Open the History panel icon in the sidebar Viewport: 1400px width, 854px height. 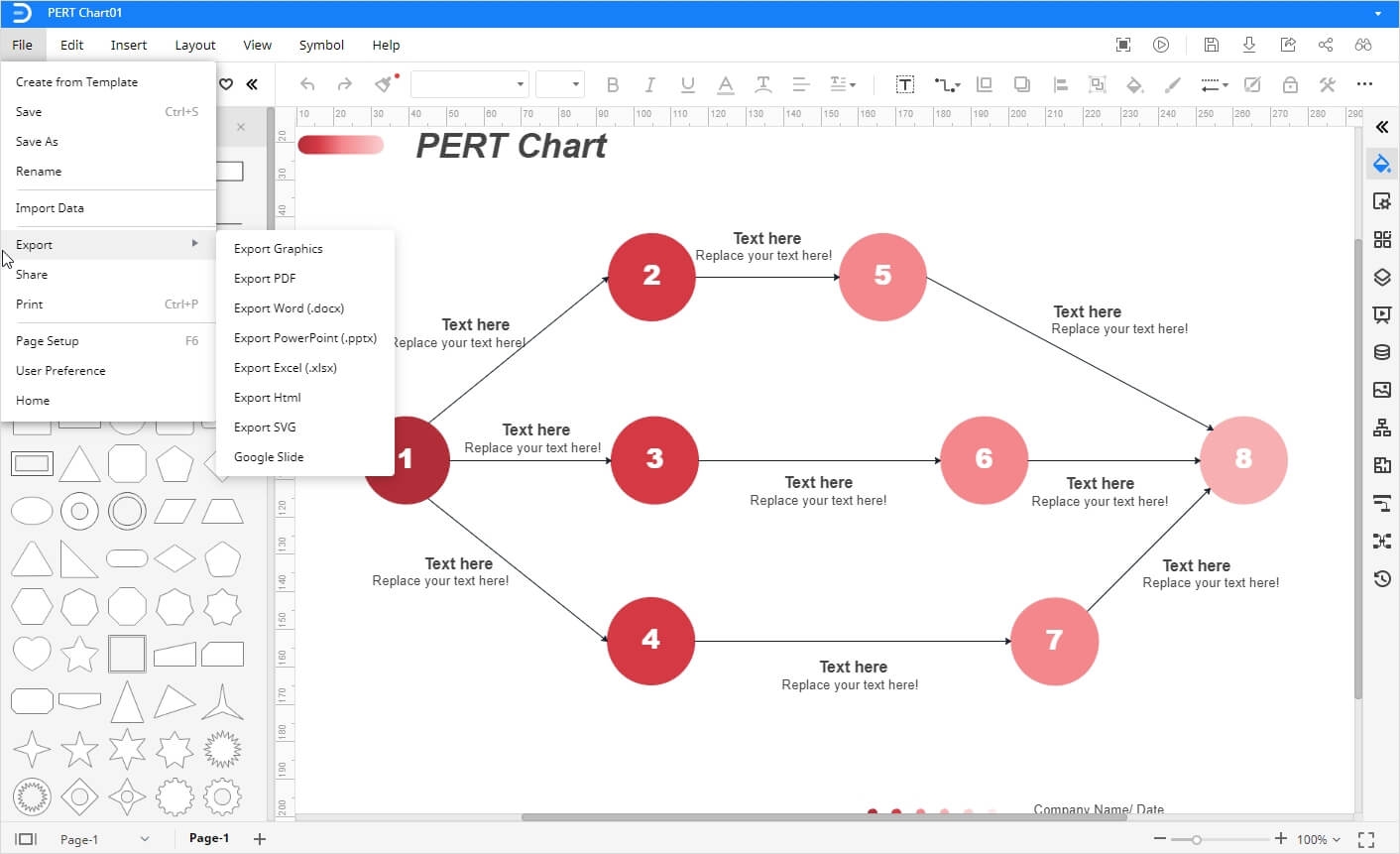click(1381, 578)
